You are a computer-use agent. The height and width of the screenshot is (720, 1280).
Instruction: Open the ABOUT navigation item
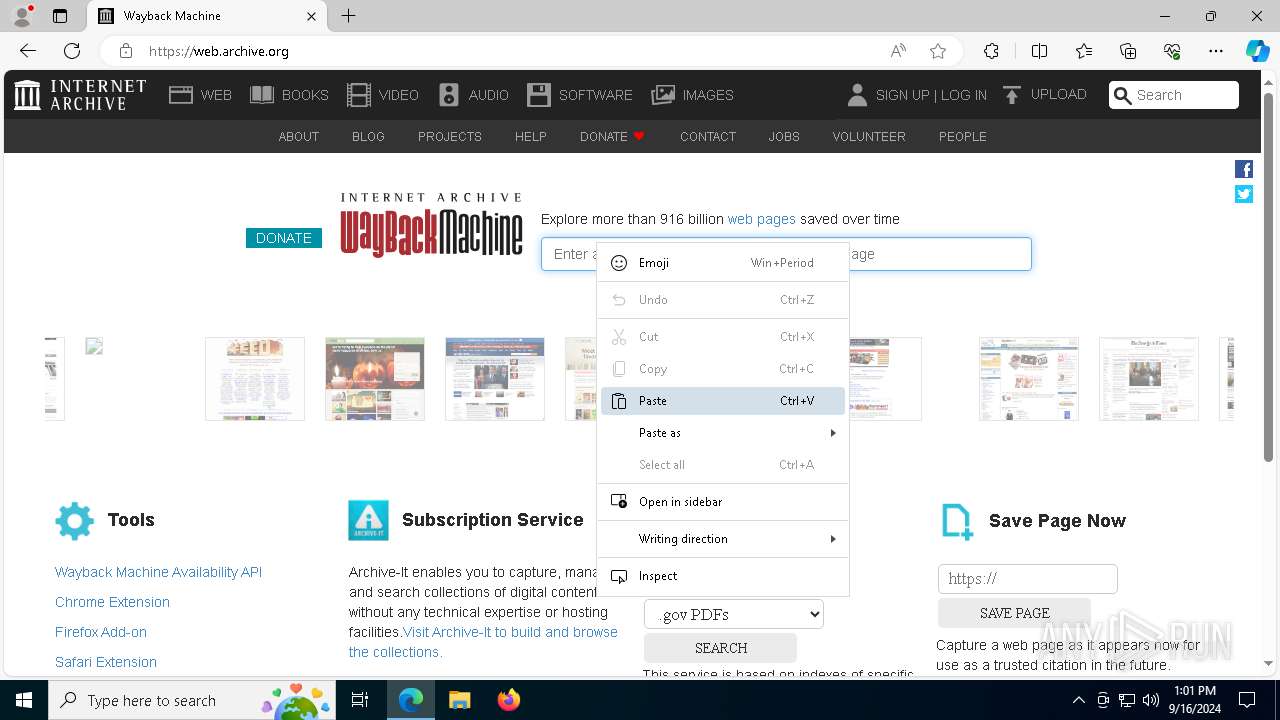click(x=299, y=137)
